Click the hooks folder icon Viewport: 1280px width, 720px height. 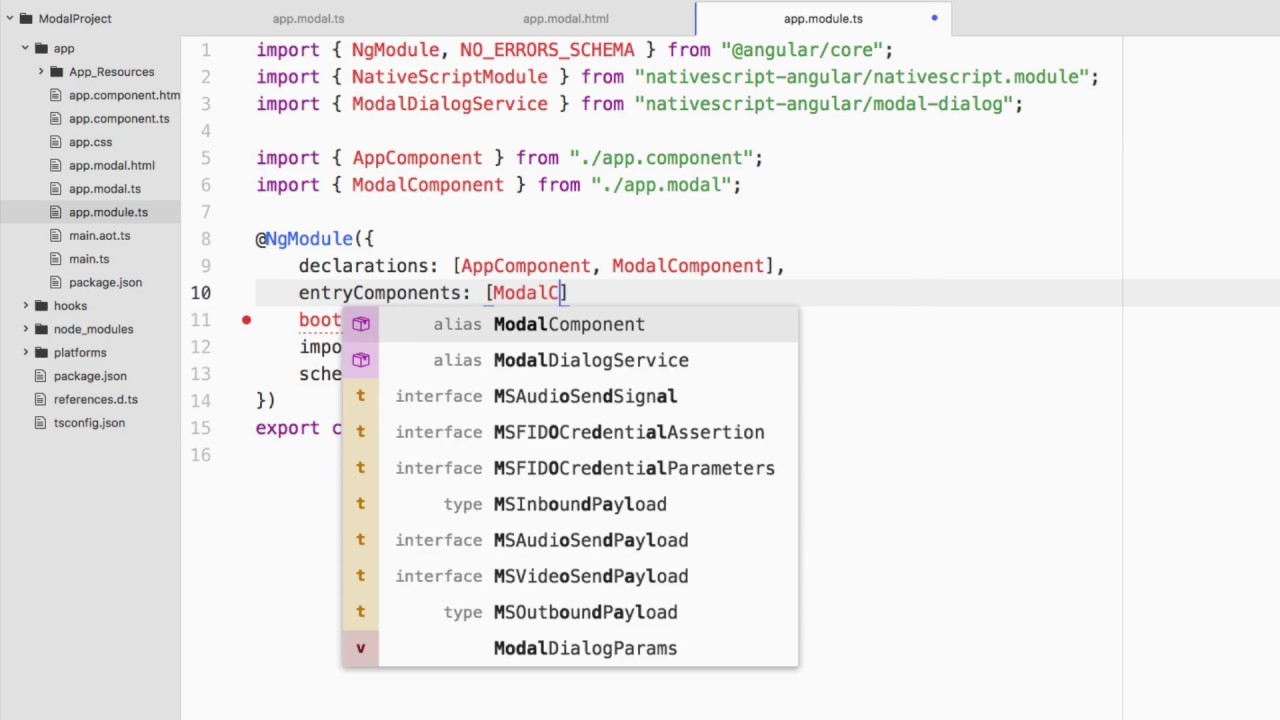pos(41,305)
